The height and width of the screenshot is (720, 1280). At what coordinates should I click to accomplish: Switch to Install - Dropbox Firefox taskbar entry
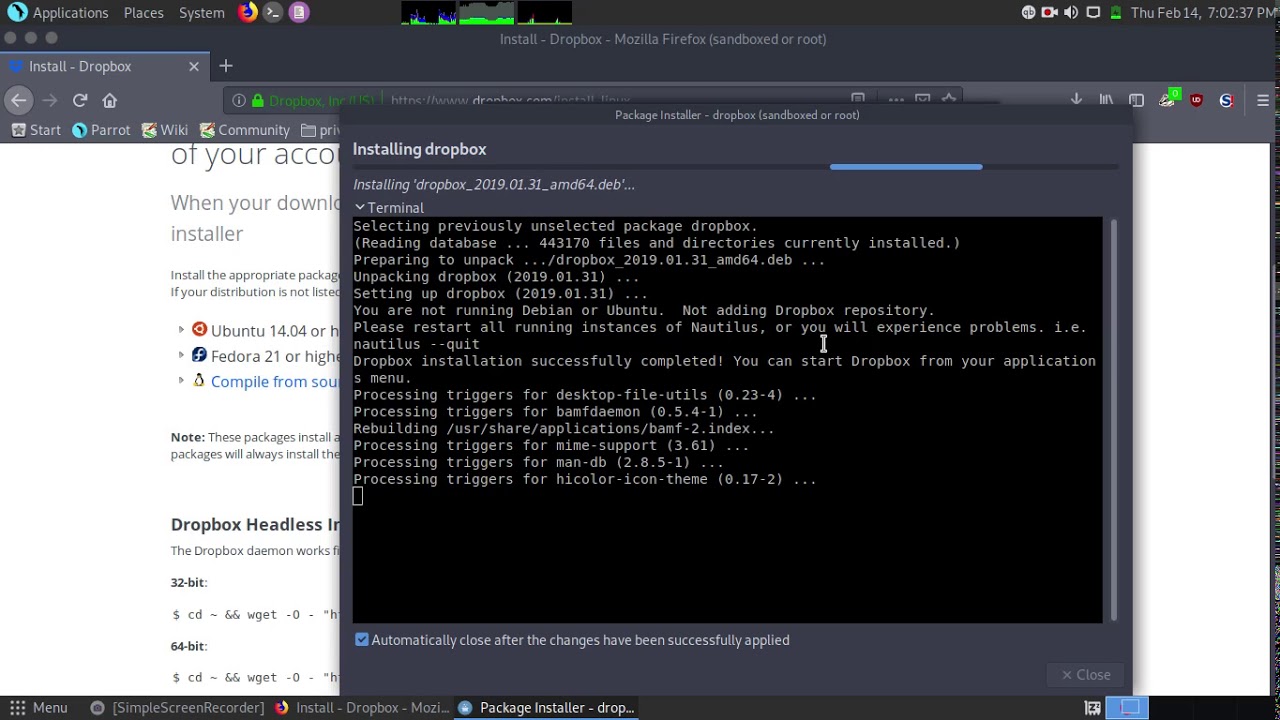(362, 707)
